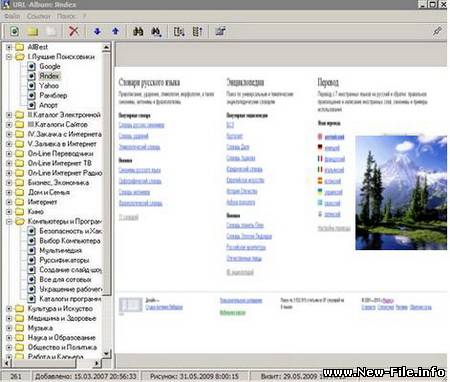Click the pin icon at toolbar end
Image resolution: width=450 pixels, height=382 pixels.
point(437,31)
